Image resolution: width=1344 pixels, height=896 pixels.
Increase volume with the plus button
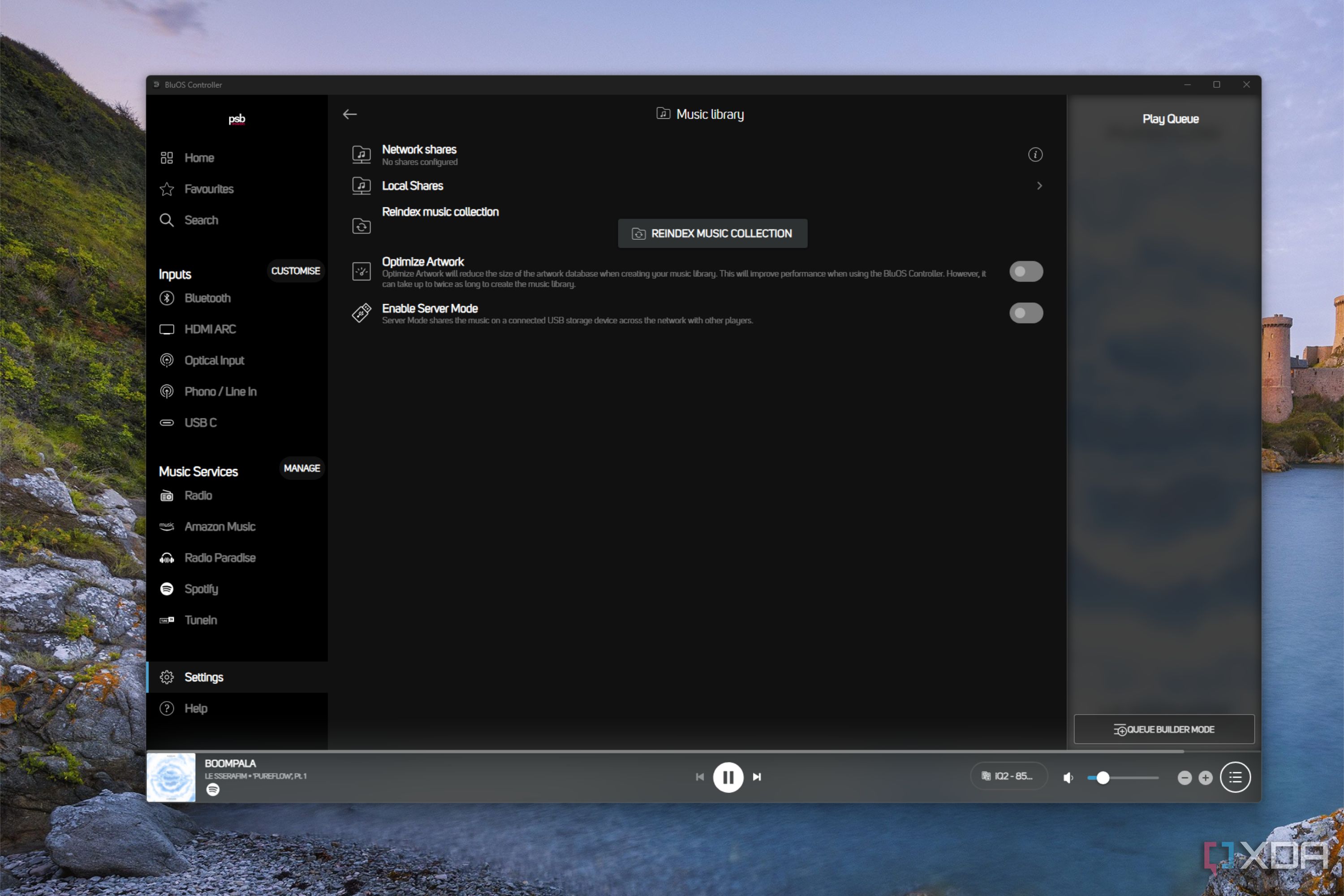click(1206, 778)
